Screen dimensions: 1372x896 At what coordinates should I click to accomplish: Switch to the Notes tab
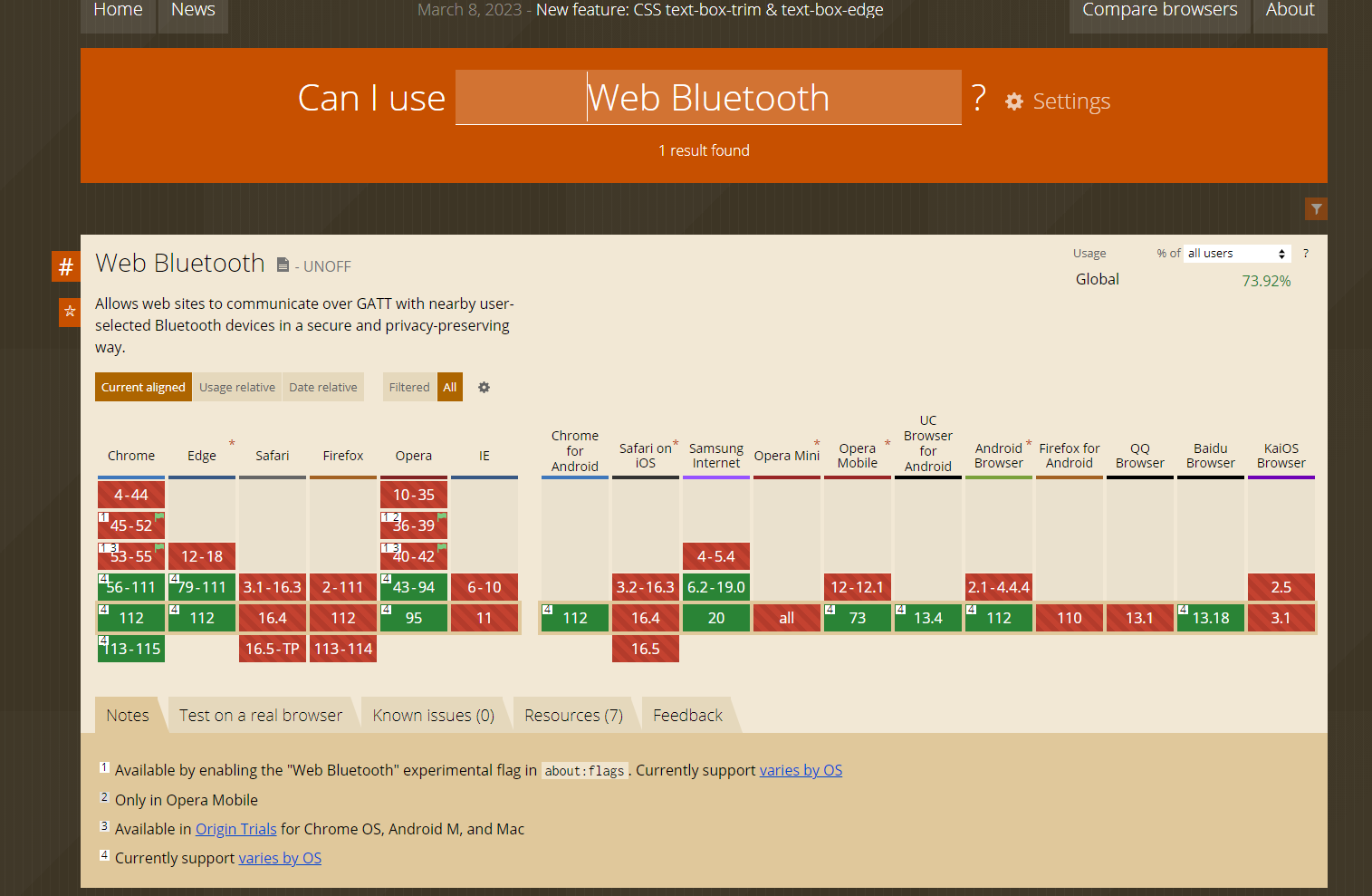128,715
